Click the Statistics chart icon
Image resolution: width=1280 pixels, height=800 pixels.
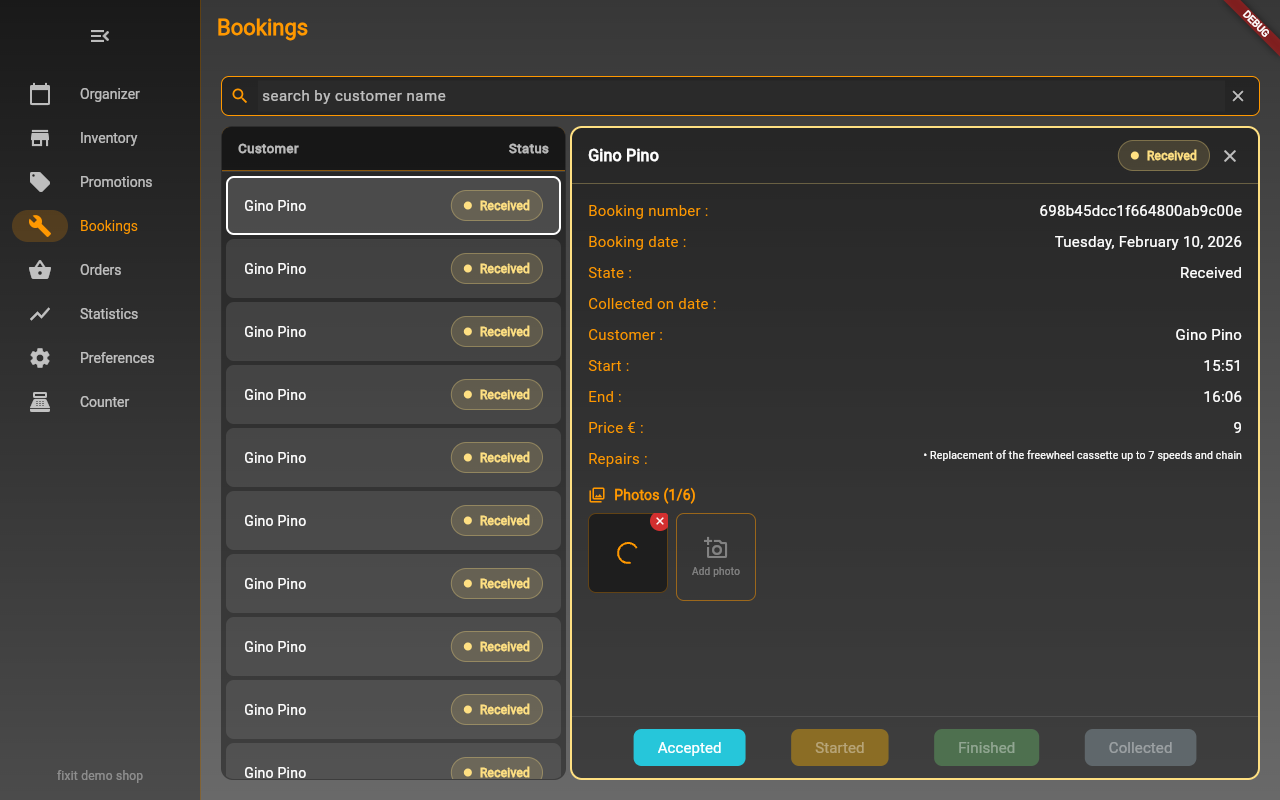pyautogui.click(x=40, y=314)
